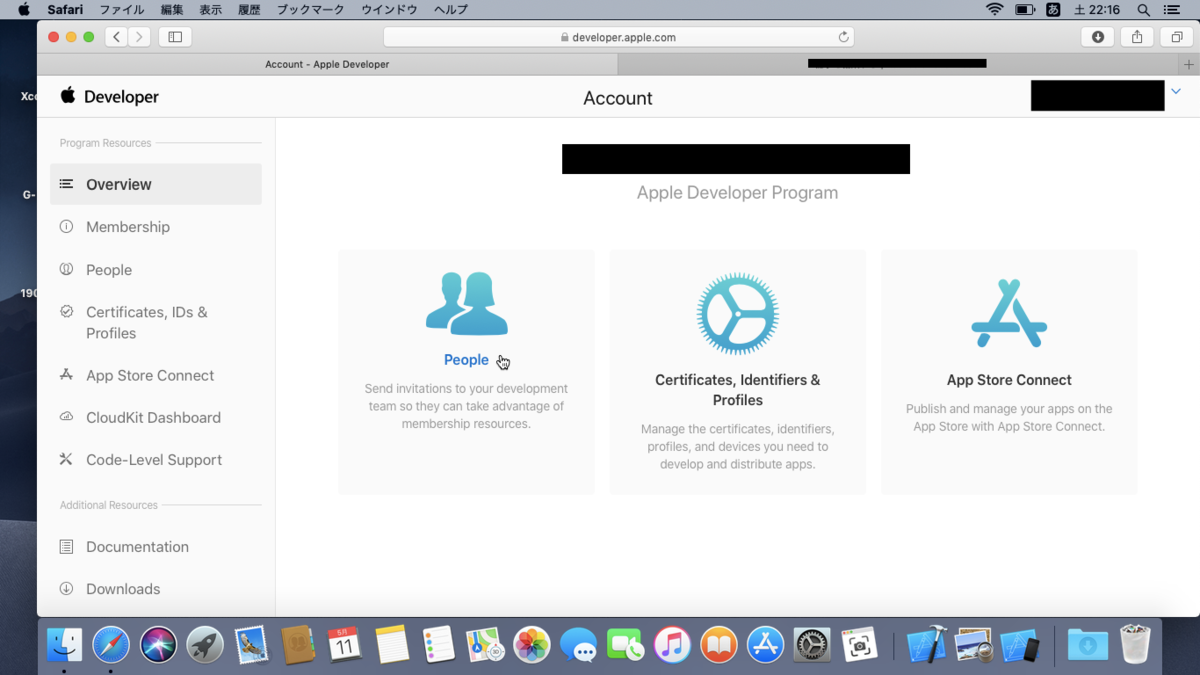
Task: Open Notification Center list icon
Action: click(1173, 9)
